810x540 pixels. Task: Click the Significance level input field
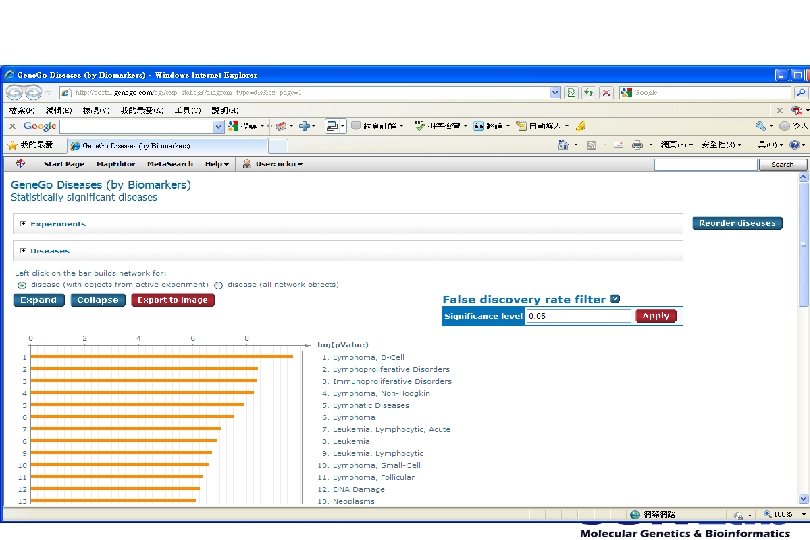tap(579, 316)
